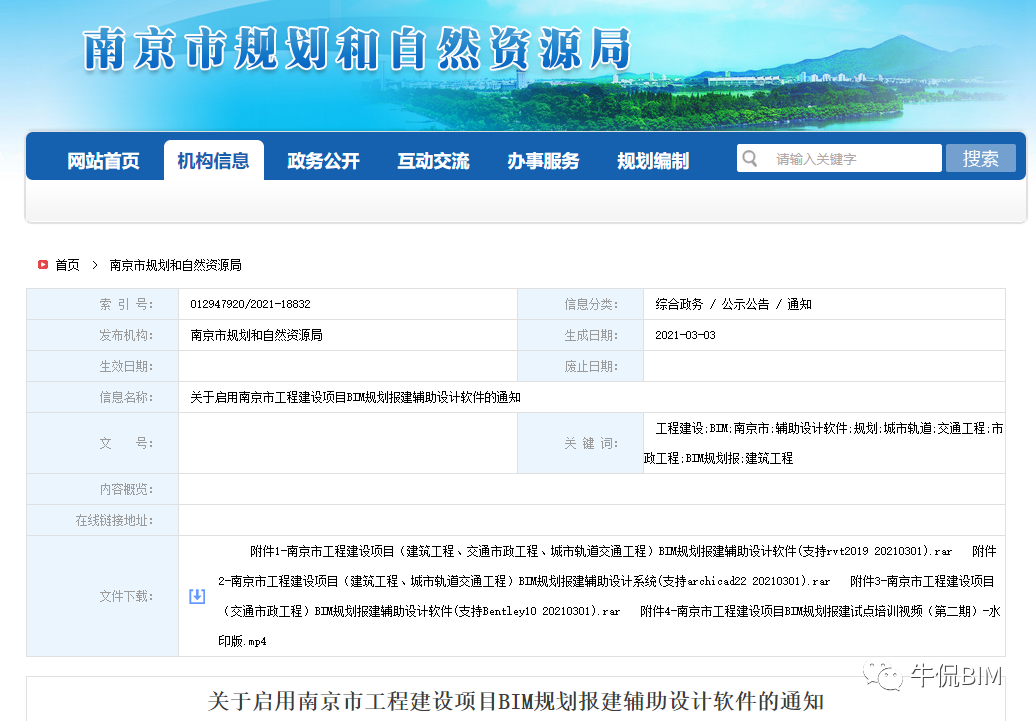Click the generation date 2021-03-03

pos(685,335)
